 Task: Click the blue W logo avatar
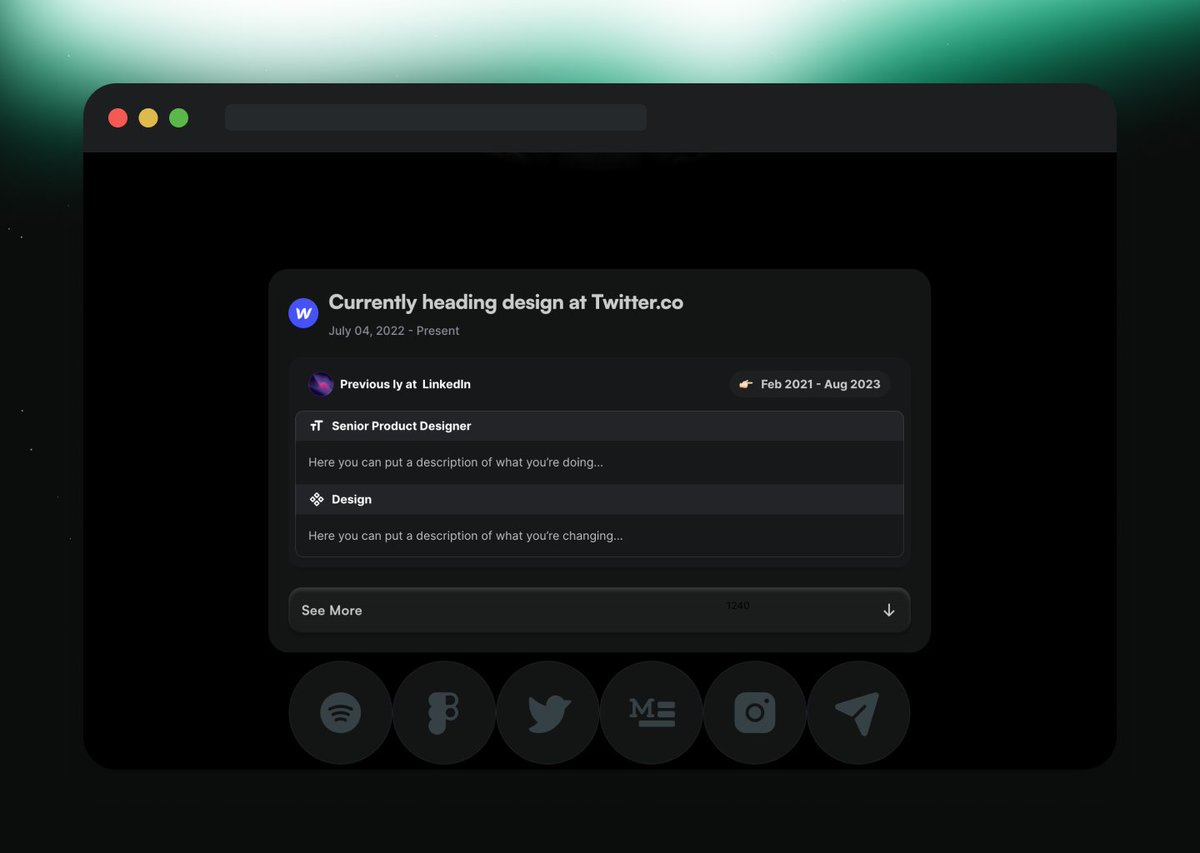[303, 313]
